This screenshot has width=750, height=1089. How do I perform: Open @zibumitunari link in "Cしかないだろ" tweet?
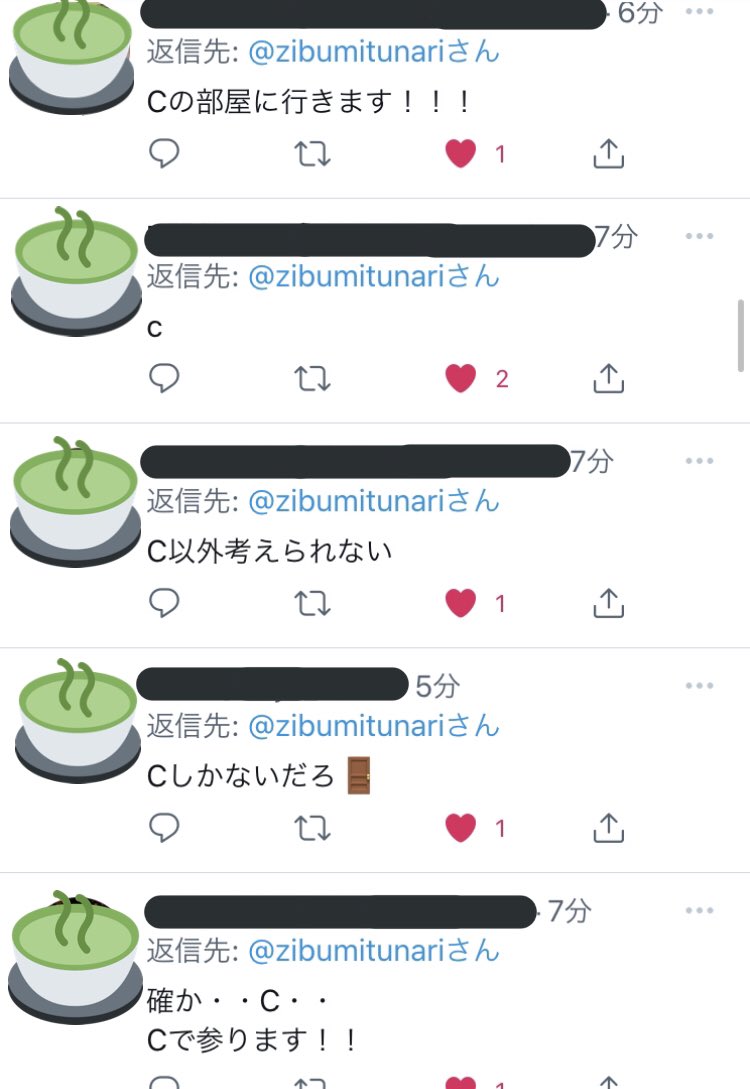point(373,726)
